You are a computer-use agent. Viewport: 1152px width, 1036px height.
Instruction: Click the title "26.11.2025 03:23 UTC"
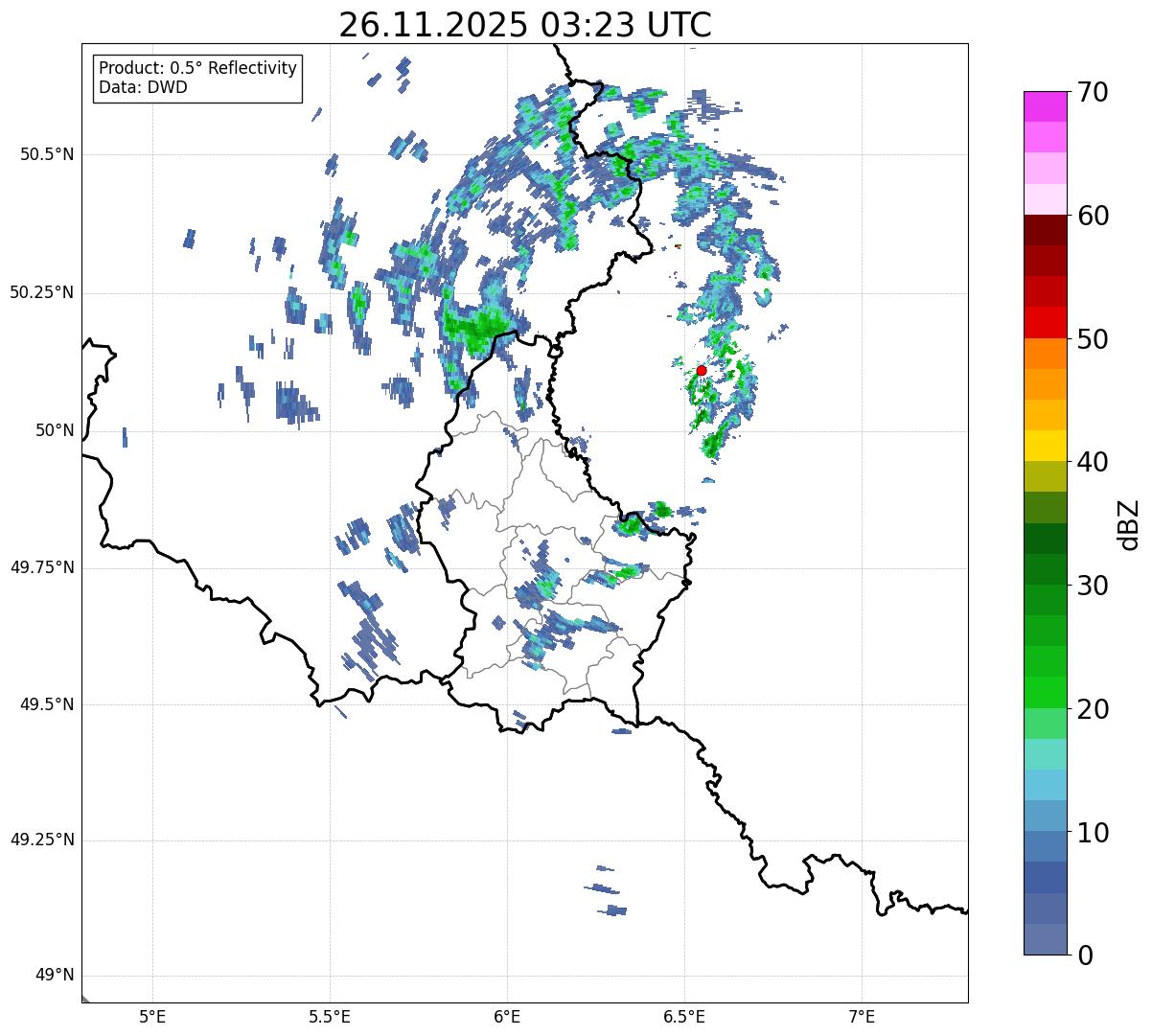[525, 25]
